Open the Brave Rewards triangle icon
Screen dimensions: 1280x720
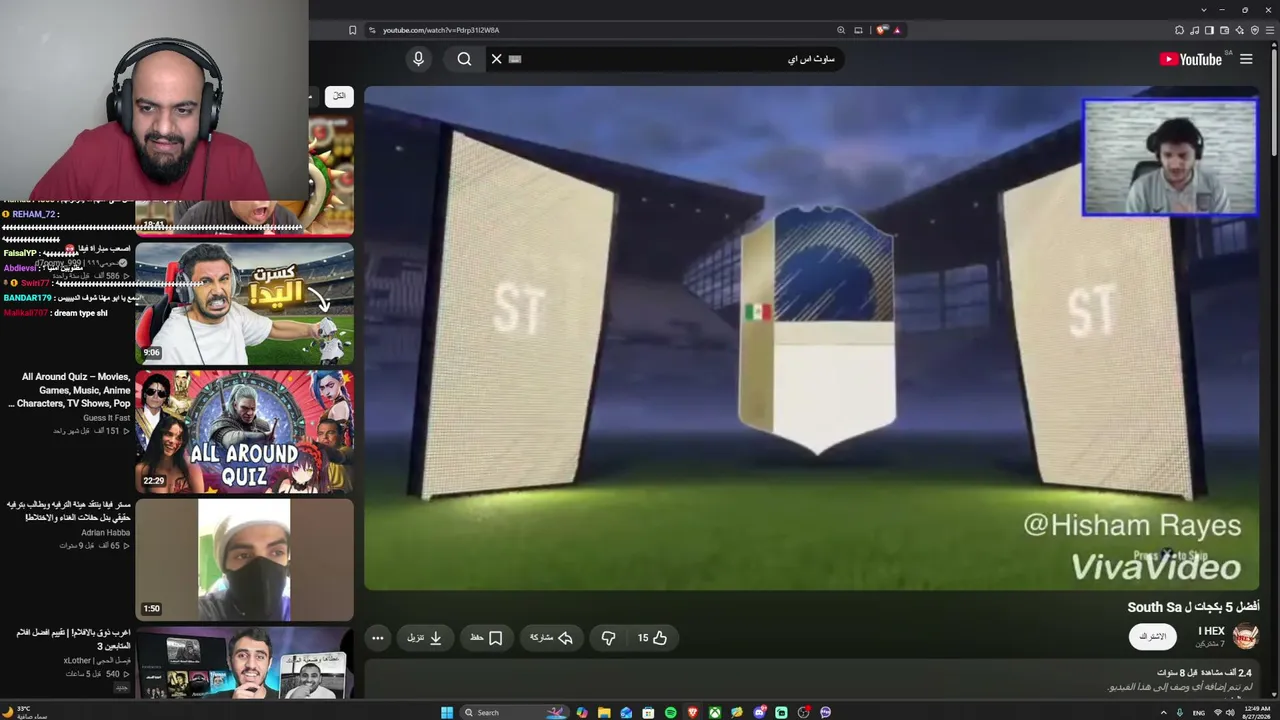(897, 30)
